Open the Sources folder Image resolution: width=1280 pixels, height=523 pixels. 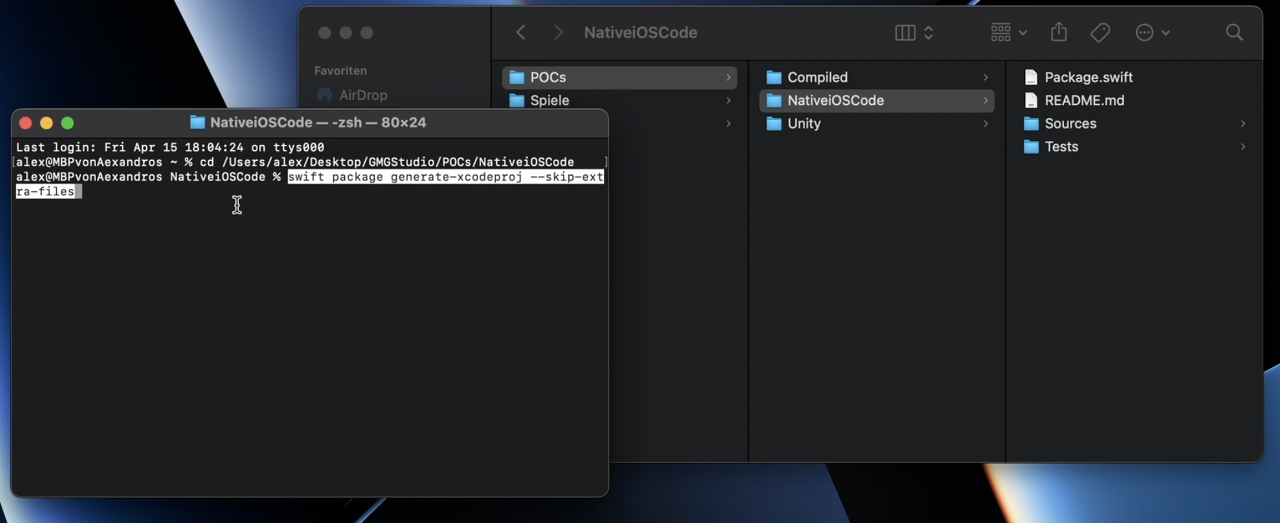click(x=1136, y=123)
